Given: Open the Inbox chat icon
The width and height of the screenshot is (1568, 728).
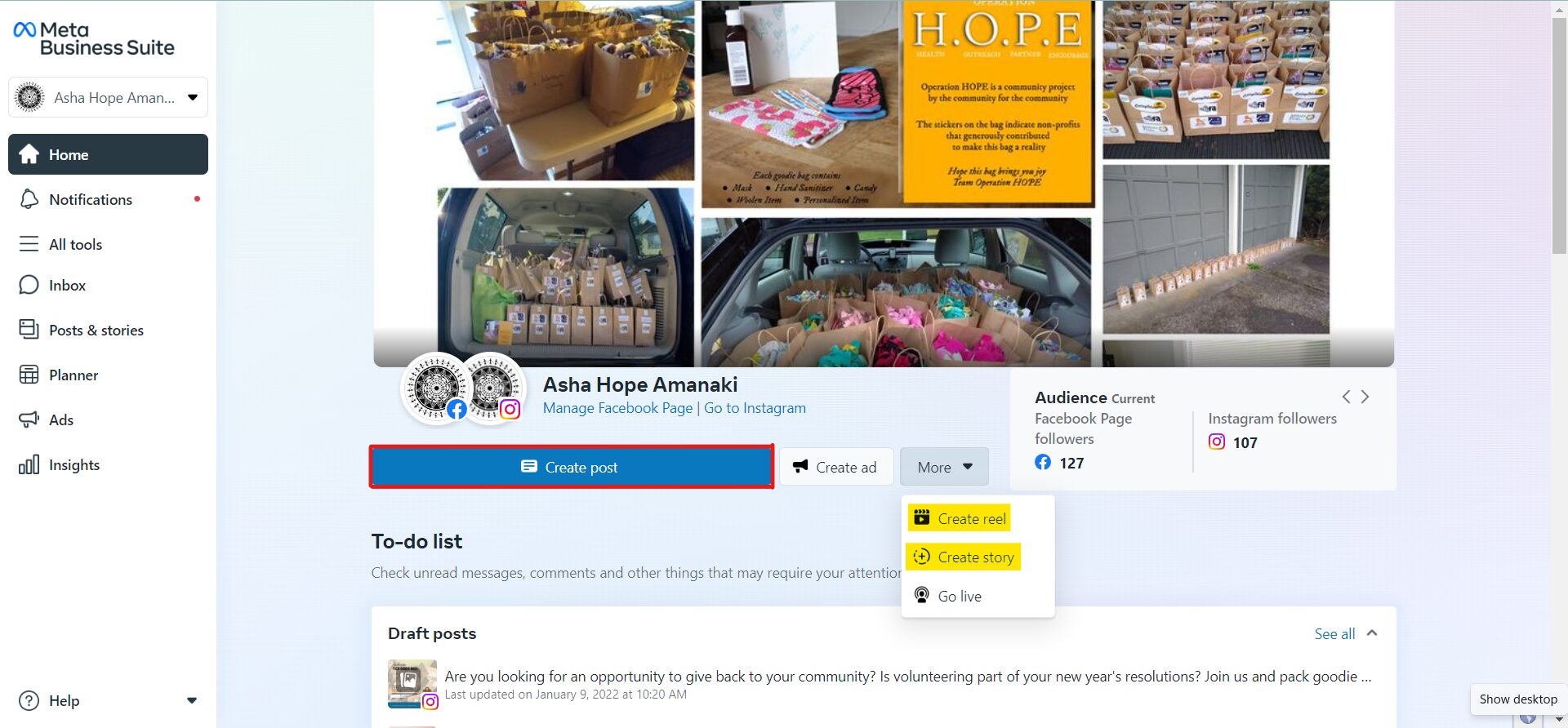Looking at the screenshot, I should (29, 285).
